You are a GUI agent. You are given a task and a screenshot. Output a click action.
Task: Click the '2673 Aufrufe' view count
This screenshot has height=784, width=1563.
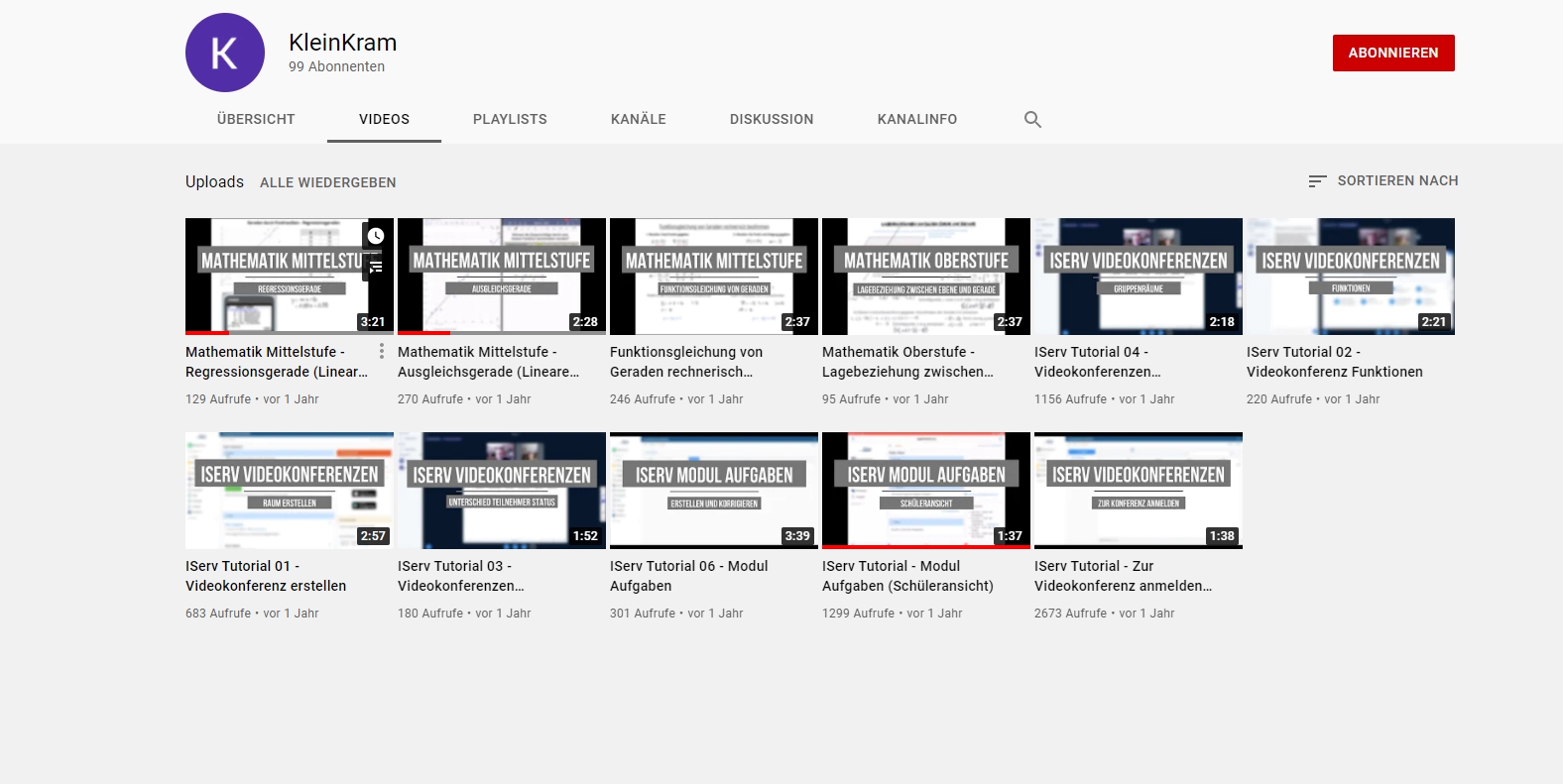coord(1071,614)
